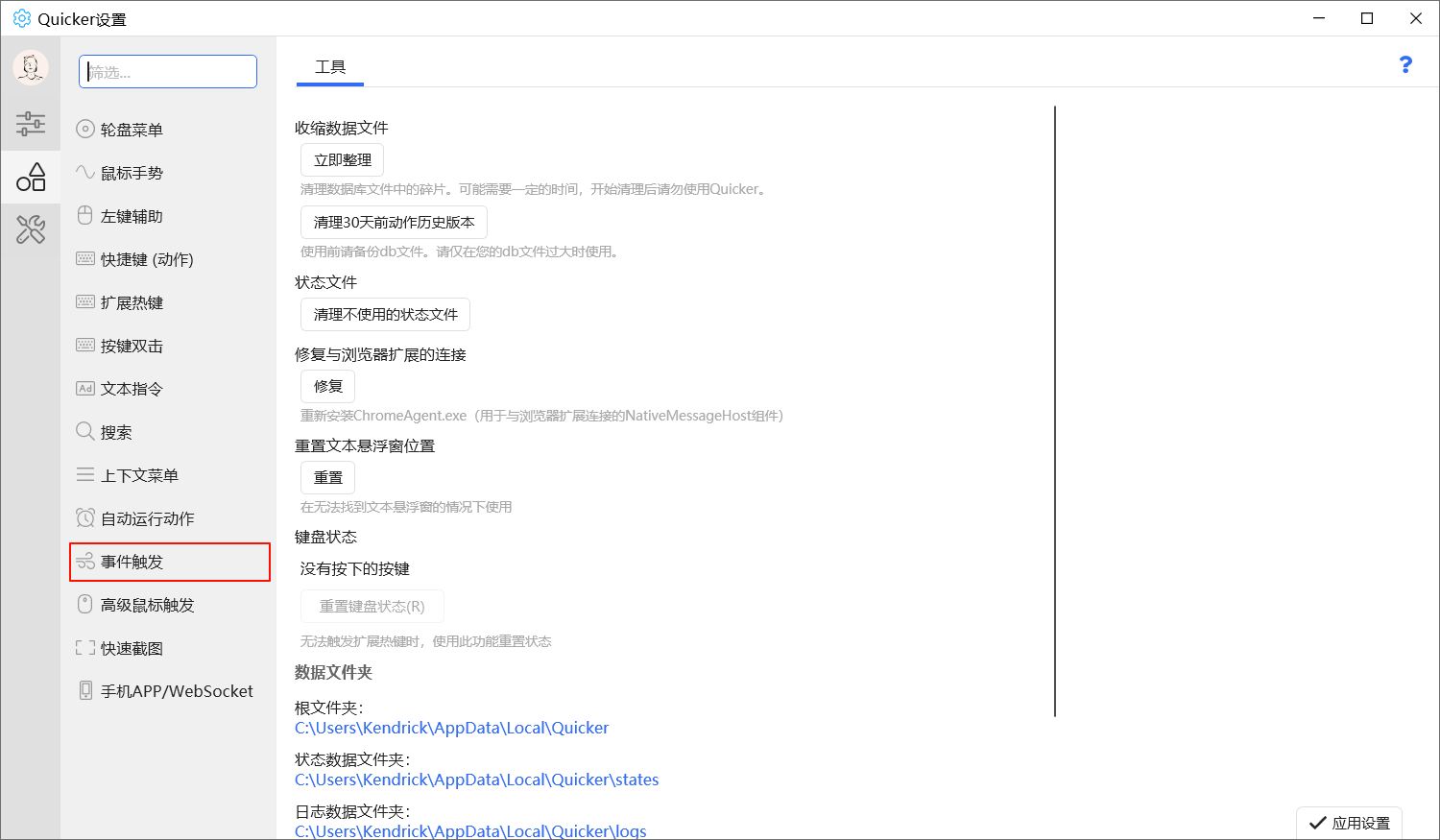This screenshot has height=840, width=1440.
Task: Click the 没有按下的按键 status text
Action: click(355, 568)
